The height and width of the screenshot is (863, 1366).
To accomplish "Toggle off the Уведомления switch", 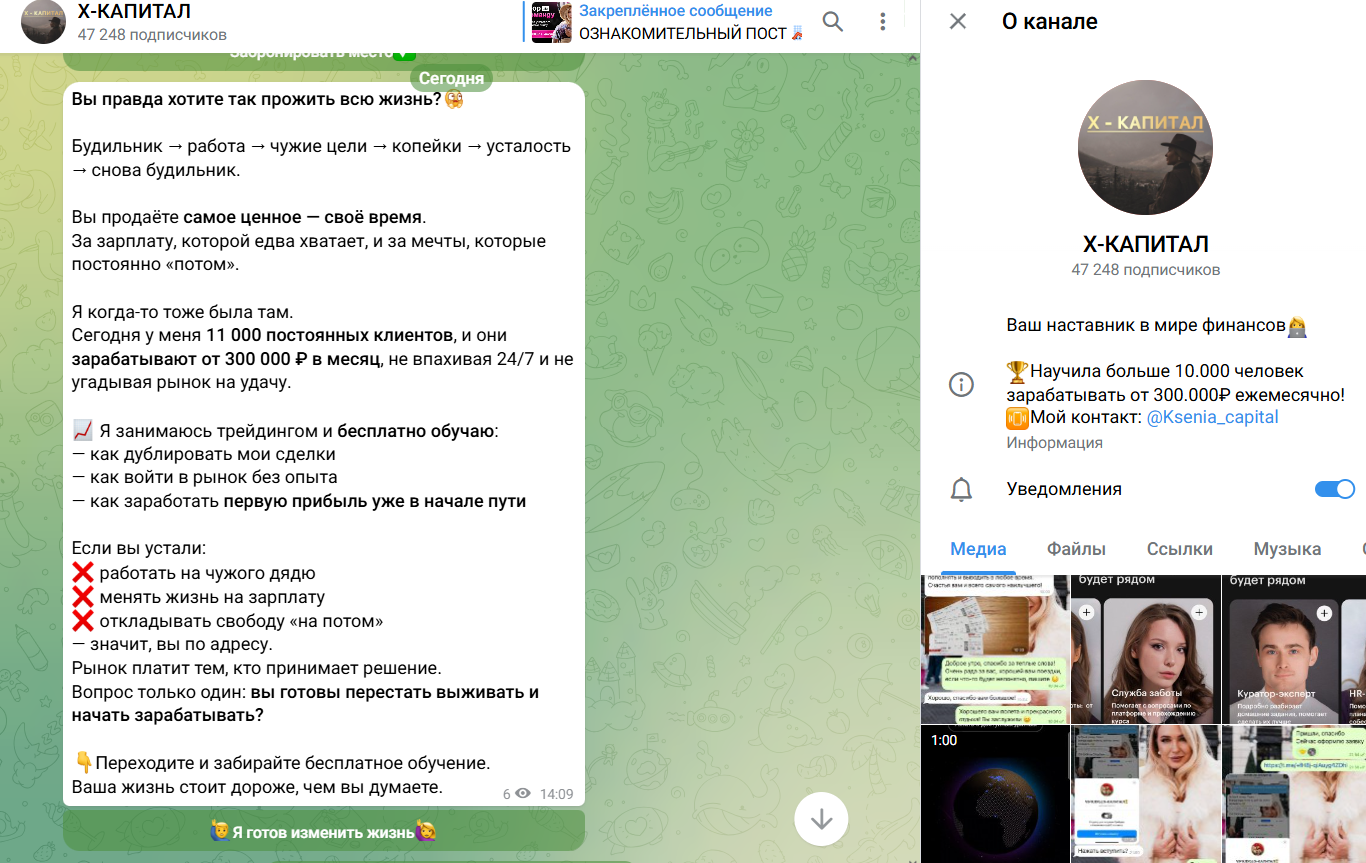I will (1334, 489).
